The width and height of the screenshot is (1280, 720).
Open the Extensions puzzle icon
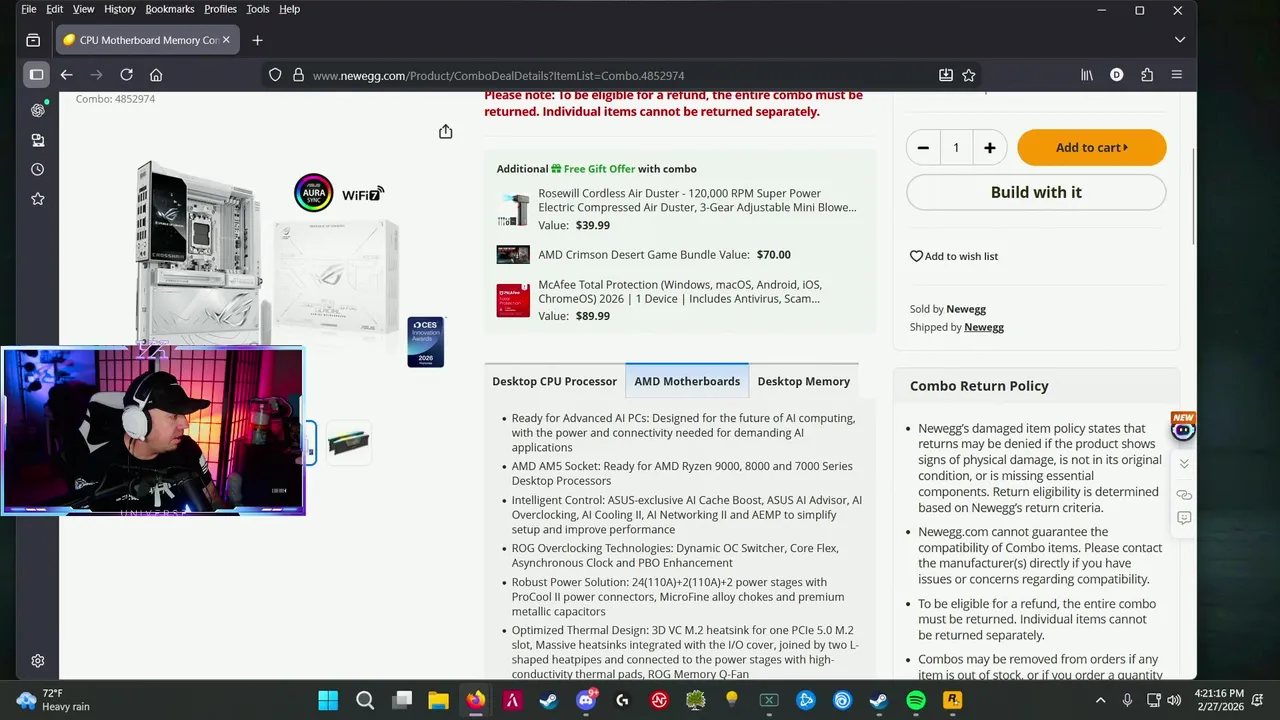click(1147, 75)
